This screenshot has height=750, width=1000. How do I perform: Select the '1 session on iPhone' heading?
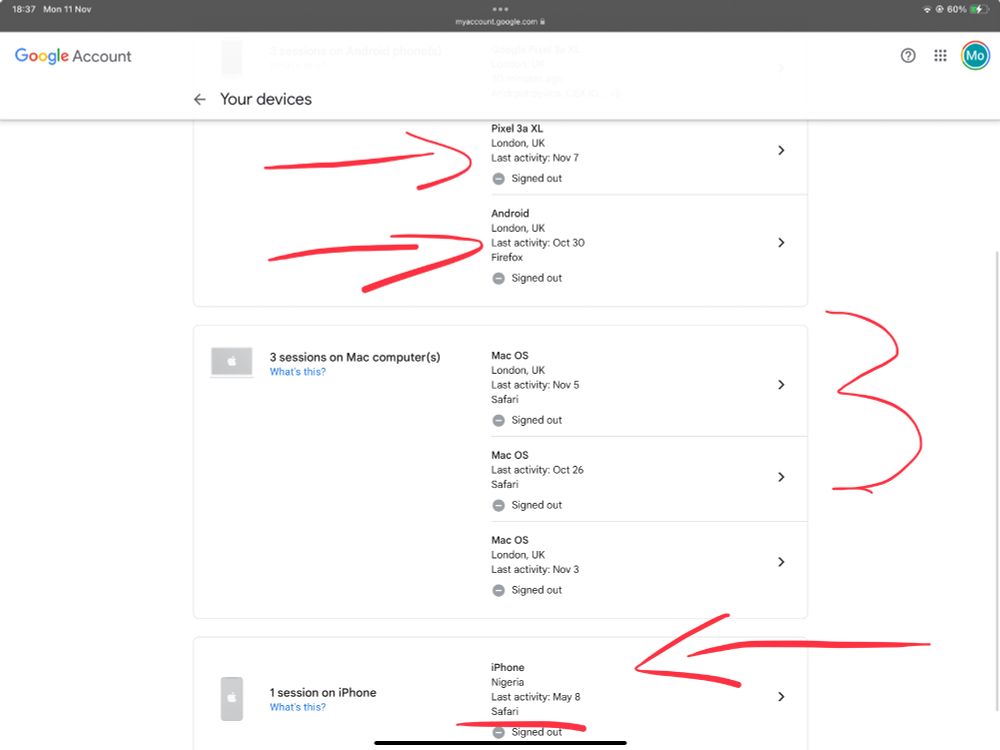323,693
